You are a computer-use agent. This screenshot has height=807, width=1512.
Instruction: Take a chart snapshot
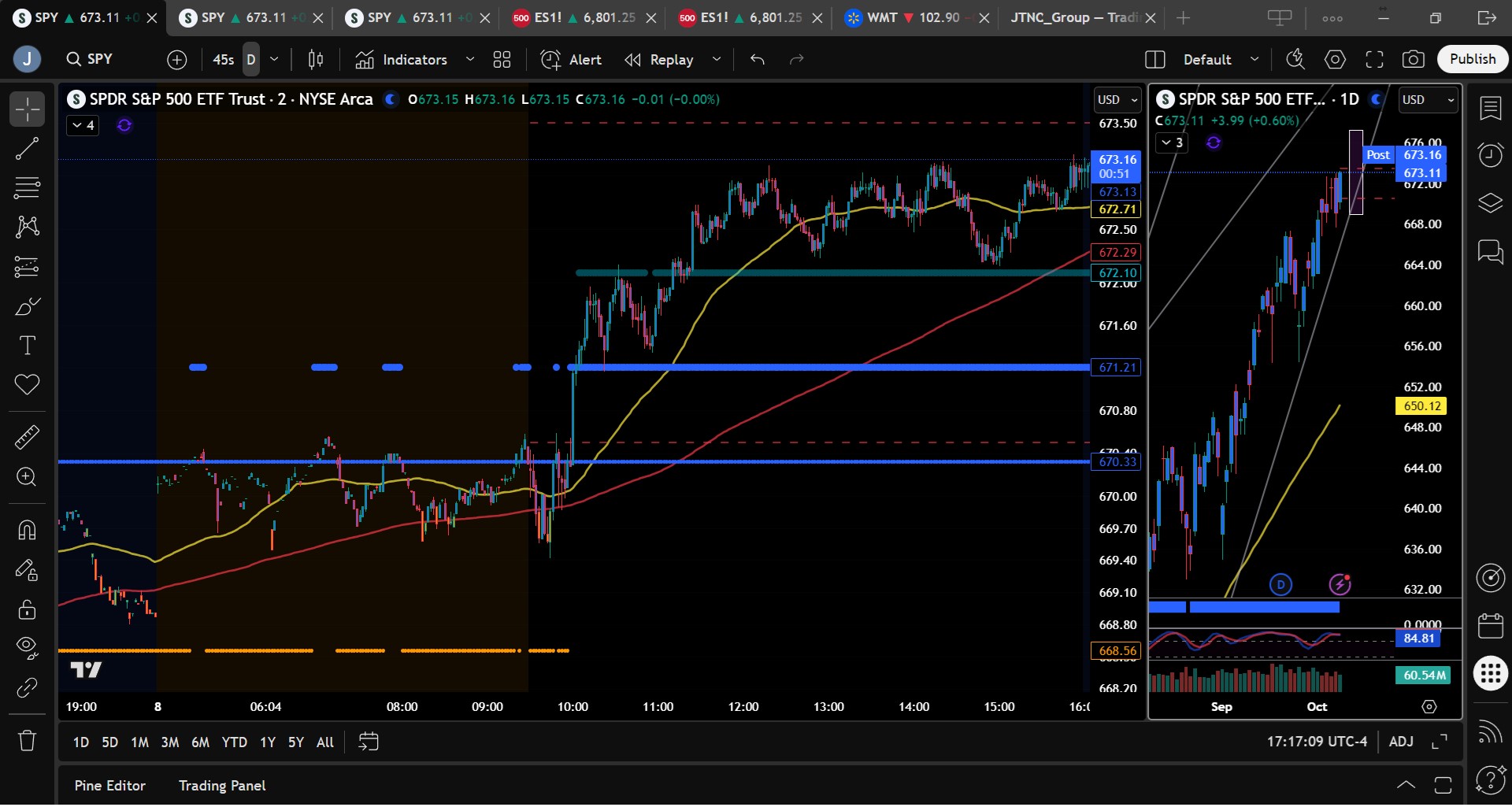pyautogui.click(x=1414, y=59)
